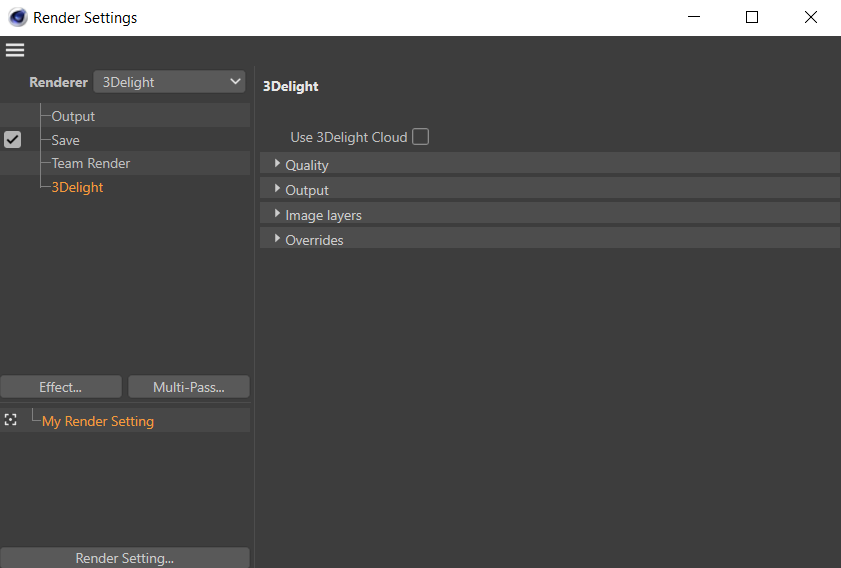The width and height of the screenshot is (841, 568).
Task: Click the render setting target icon
Action: [x=11, y=420]
